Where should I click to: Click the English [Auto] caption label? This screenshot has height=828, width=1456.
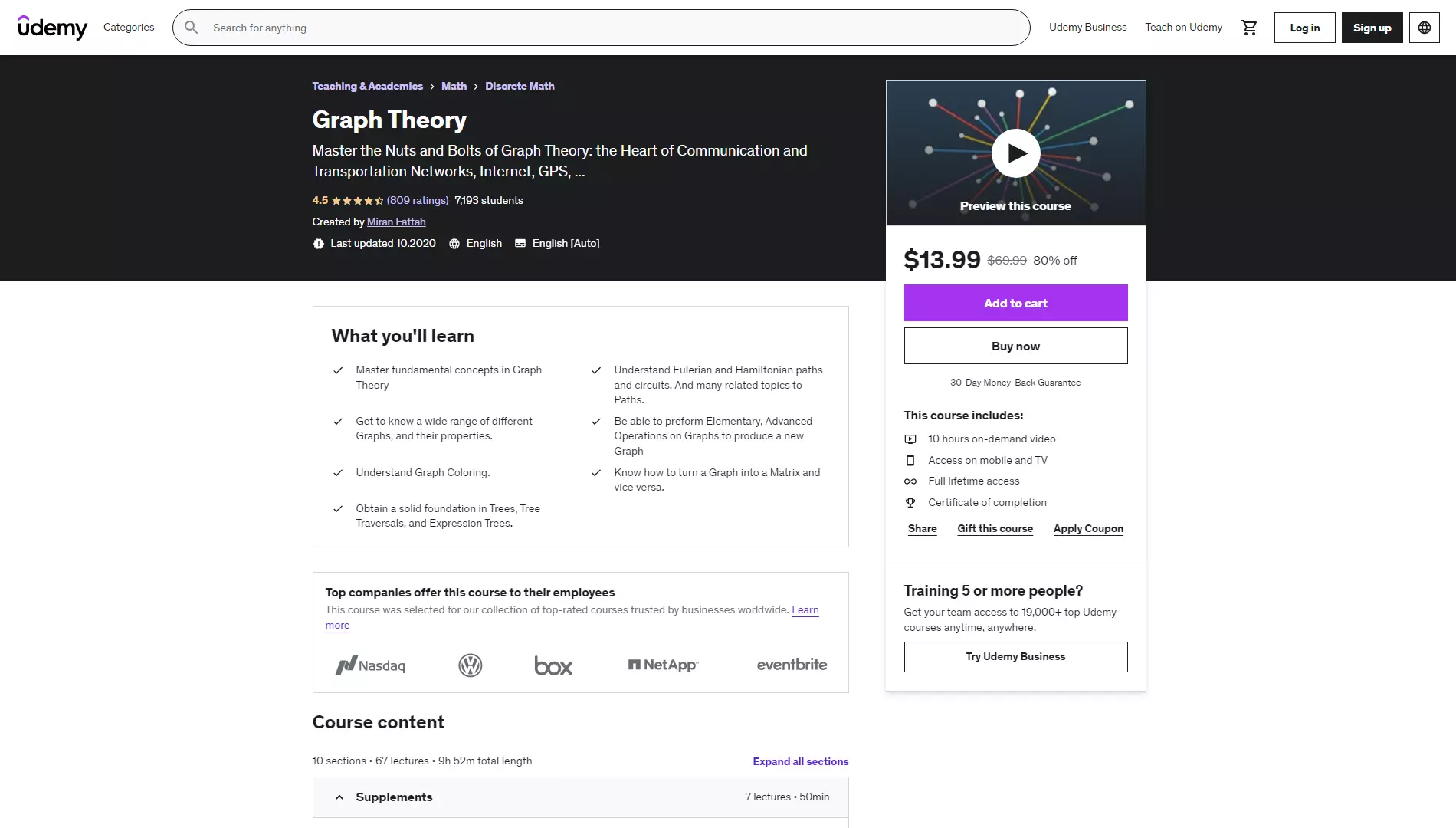click(x=566, y=244)
